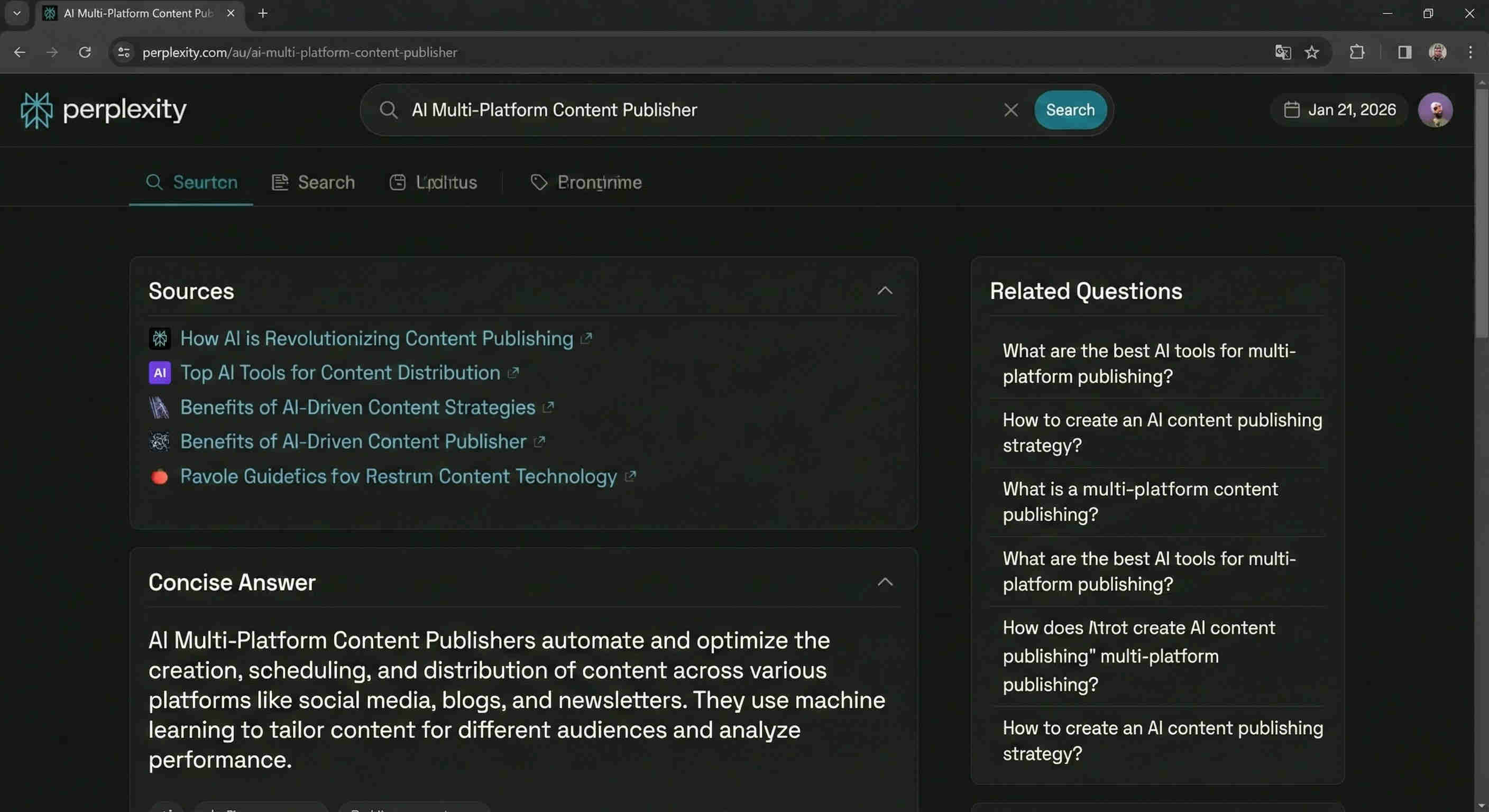Click the Jan 21, 2026 date button

[x=1339, y=110]
